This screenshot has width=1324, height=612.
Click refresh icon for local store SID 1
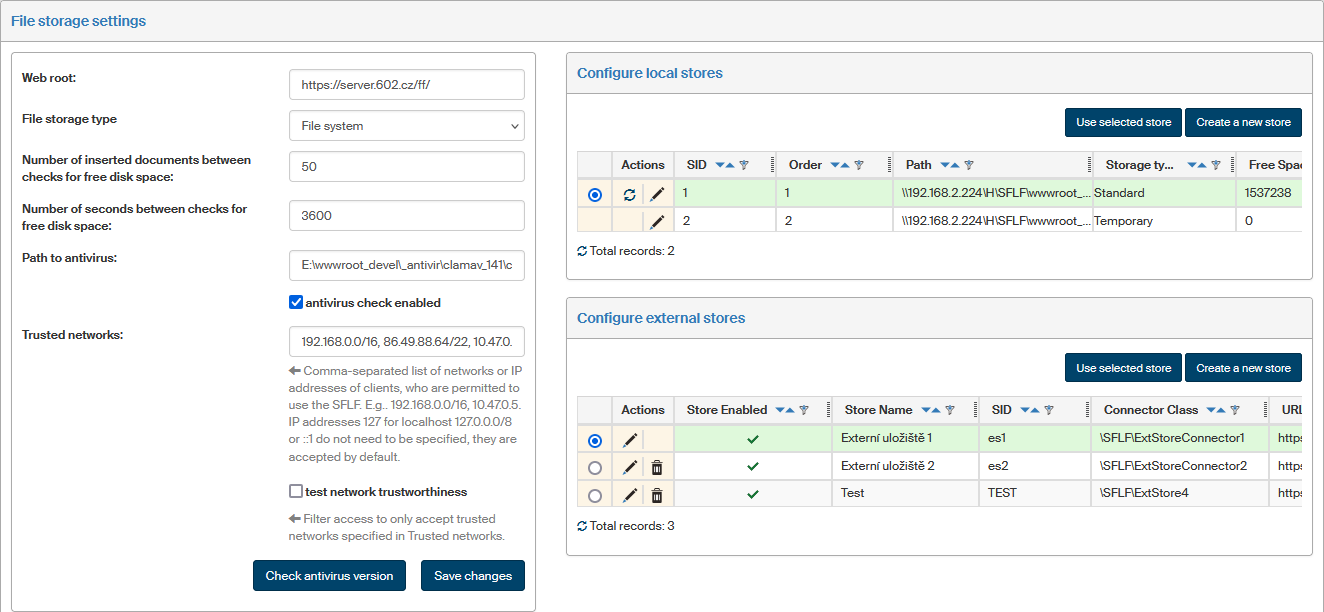[629, 194]
